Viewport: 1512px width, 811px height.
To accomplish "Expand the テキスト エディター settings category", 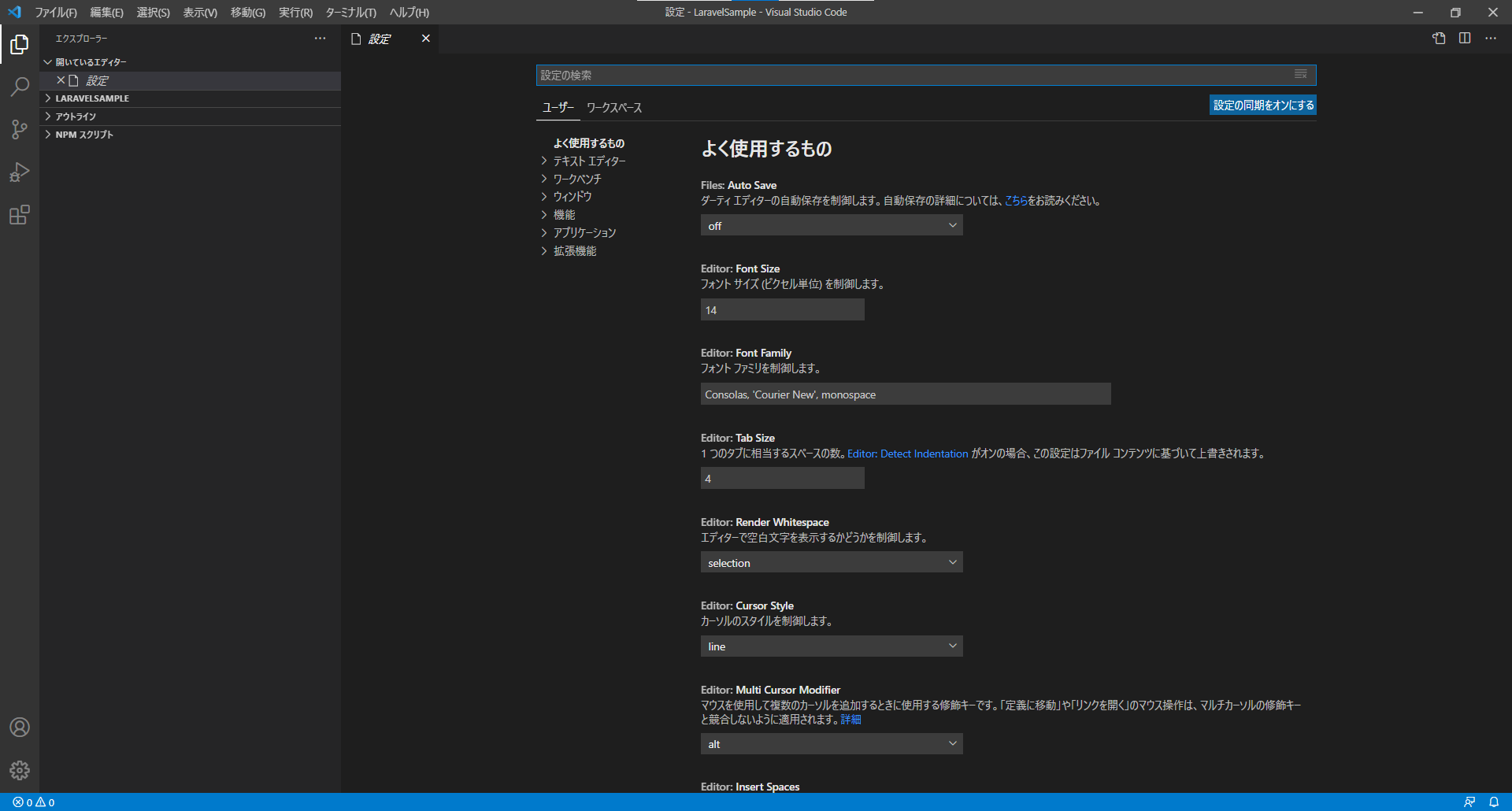I will pyautogui.click(x=589, y=161).
